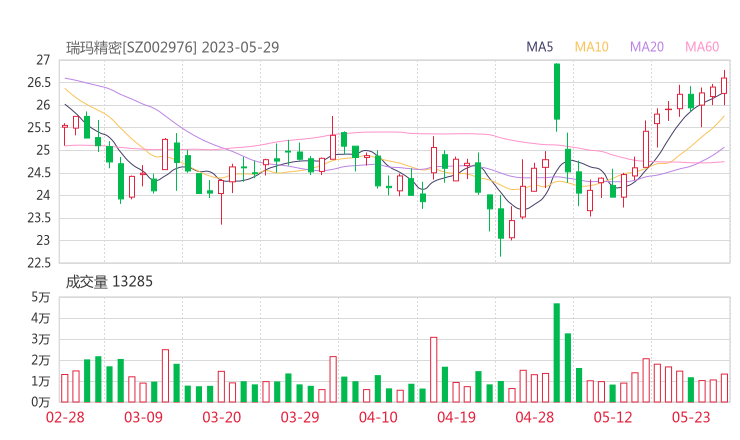Click the 03-20 date axis label
This screenshot has width=740, height=440.
(x=222, y=417)
